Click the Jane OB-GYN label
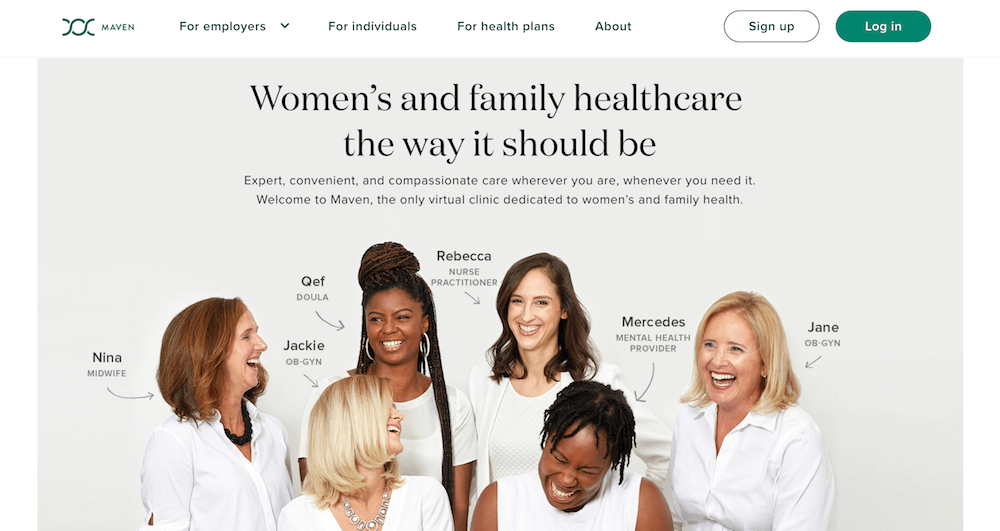Image resolution: width=1000 pixels, height=531 pixels. tap(823, 334)
